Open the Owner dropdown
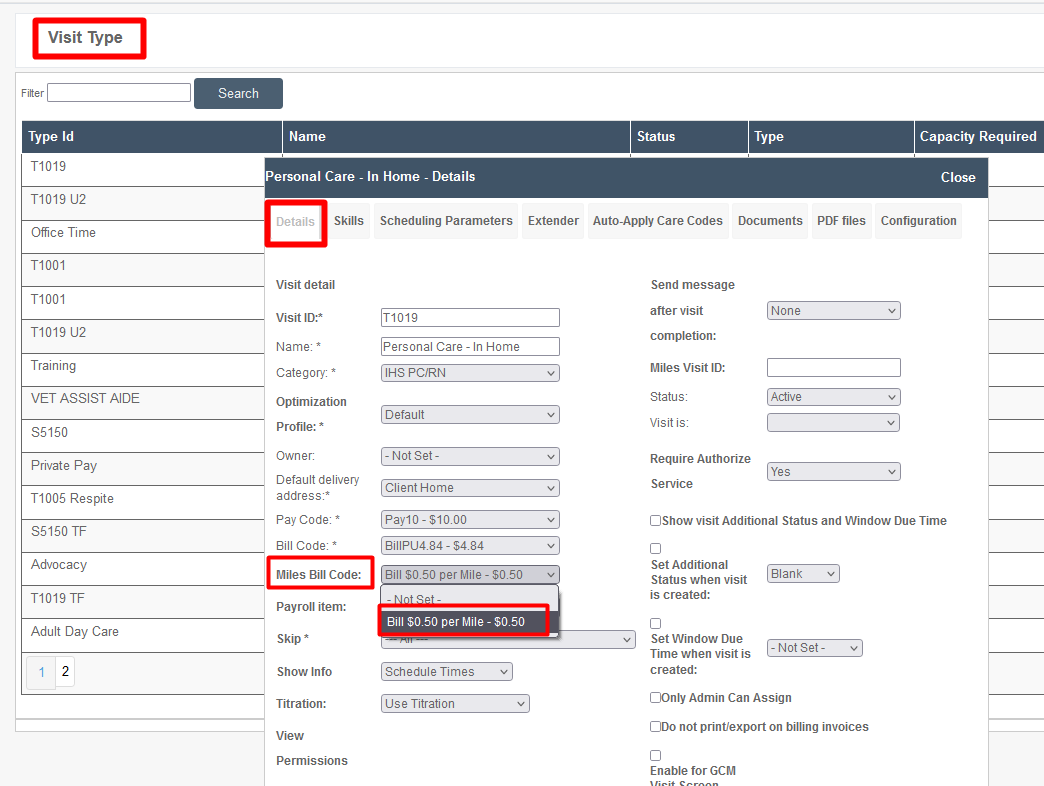The width and height of the screenshot is (1044, 786). pyautogui.click(x=470, y=456)
